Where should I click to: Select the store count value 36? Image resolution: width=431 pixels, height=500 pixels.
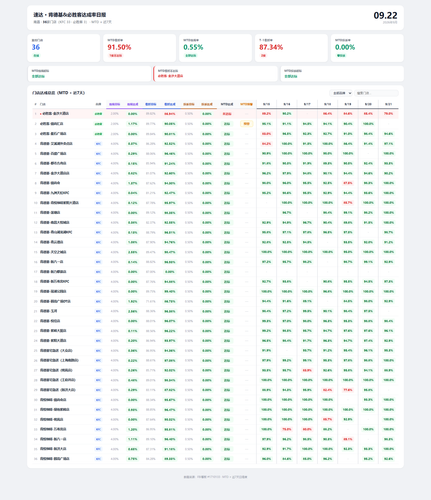[36, 47]
